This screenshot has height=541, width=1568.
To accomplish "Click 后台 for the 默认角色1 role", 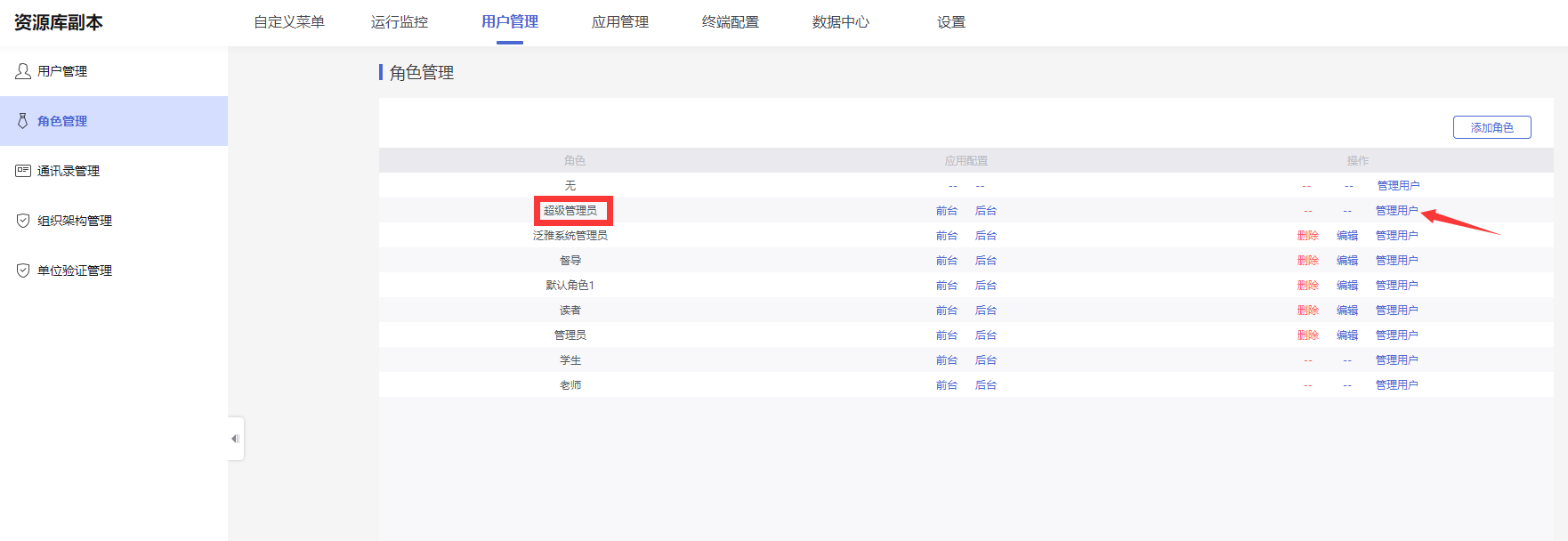I will click(986, 286).
